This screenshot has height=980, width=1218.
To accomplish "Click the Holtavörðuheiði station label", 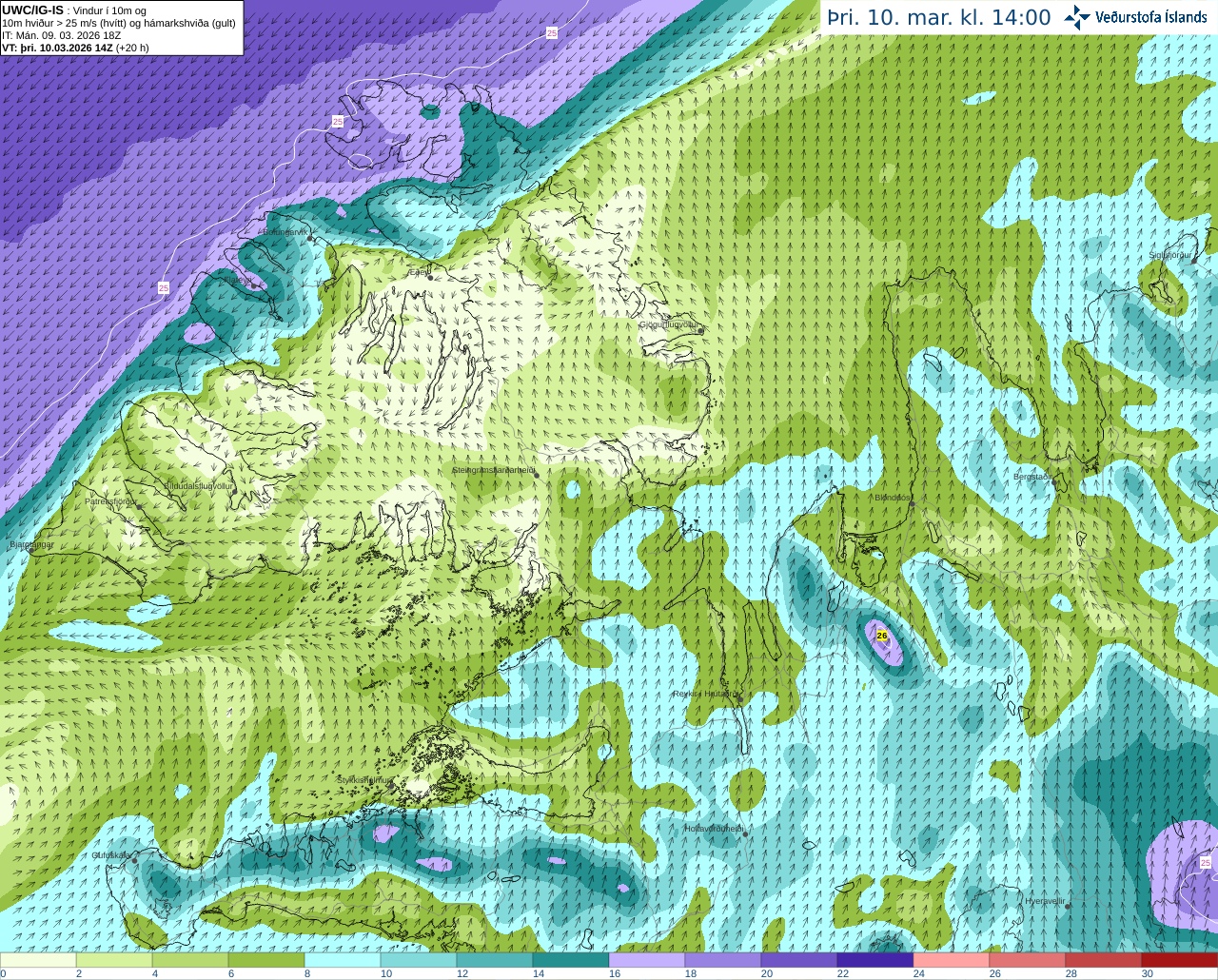I will point(714,829).
